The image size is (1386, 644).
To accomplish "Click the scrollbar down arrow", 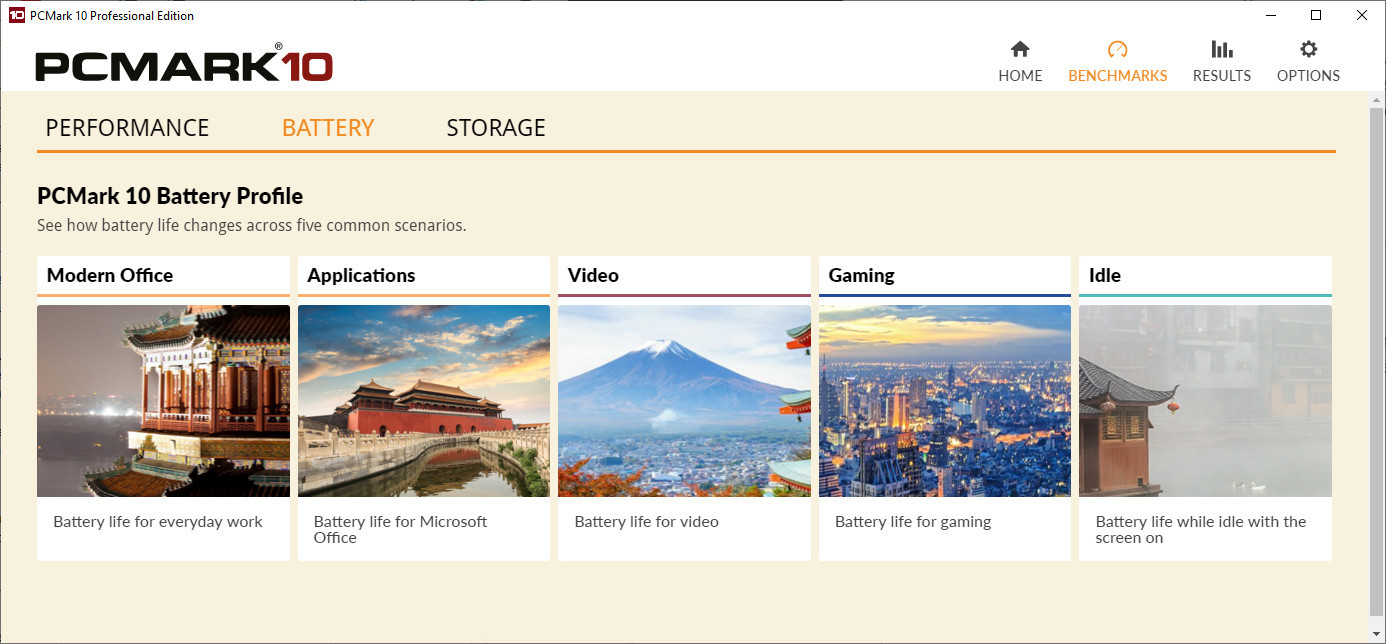I will pos(1377,632).
